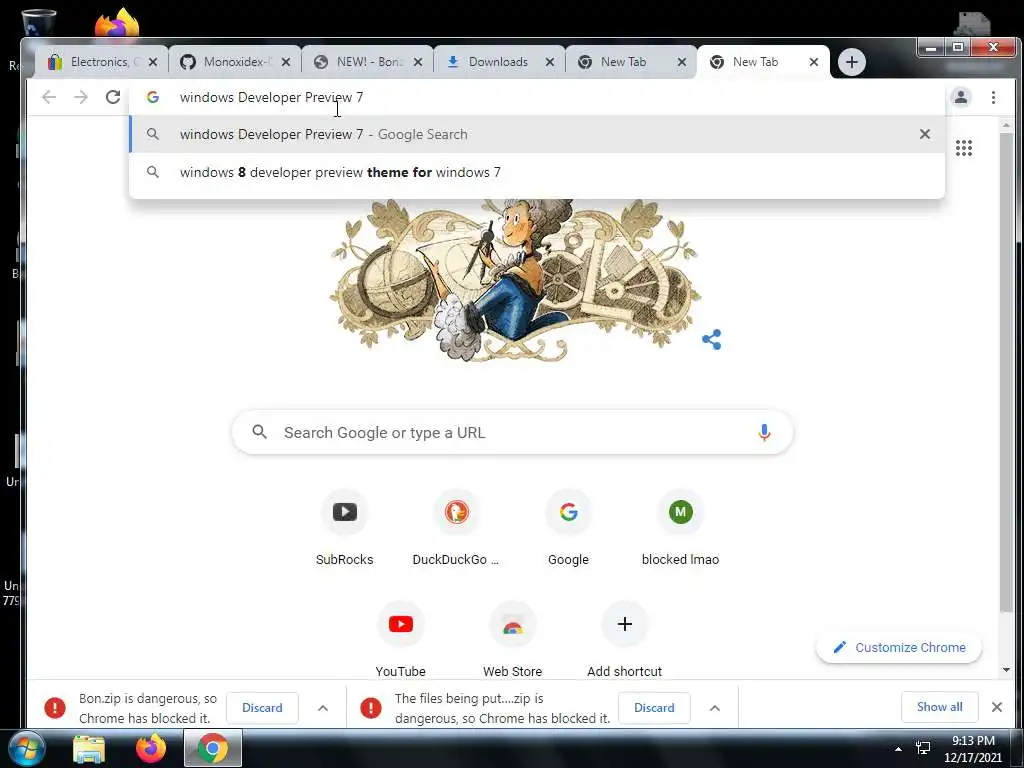This screenshot has height=768, width=1024.
Task: Choose 'windows Developer Preview 7 - Google Search' suggestion
Action: coord(537,134)
